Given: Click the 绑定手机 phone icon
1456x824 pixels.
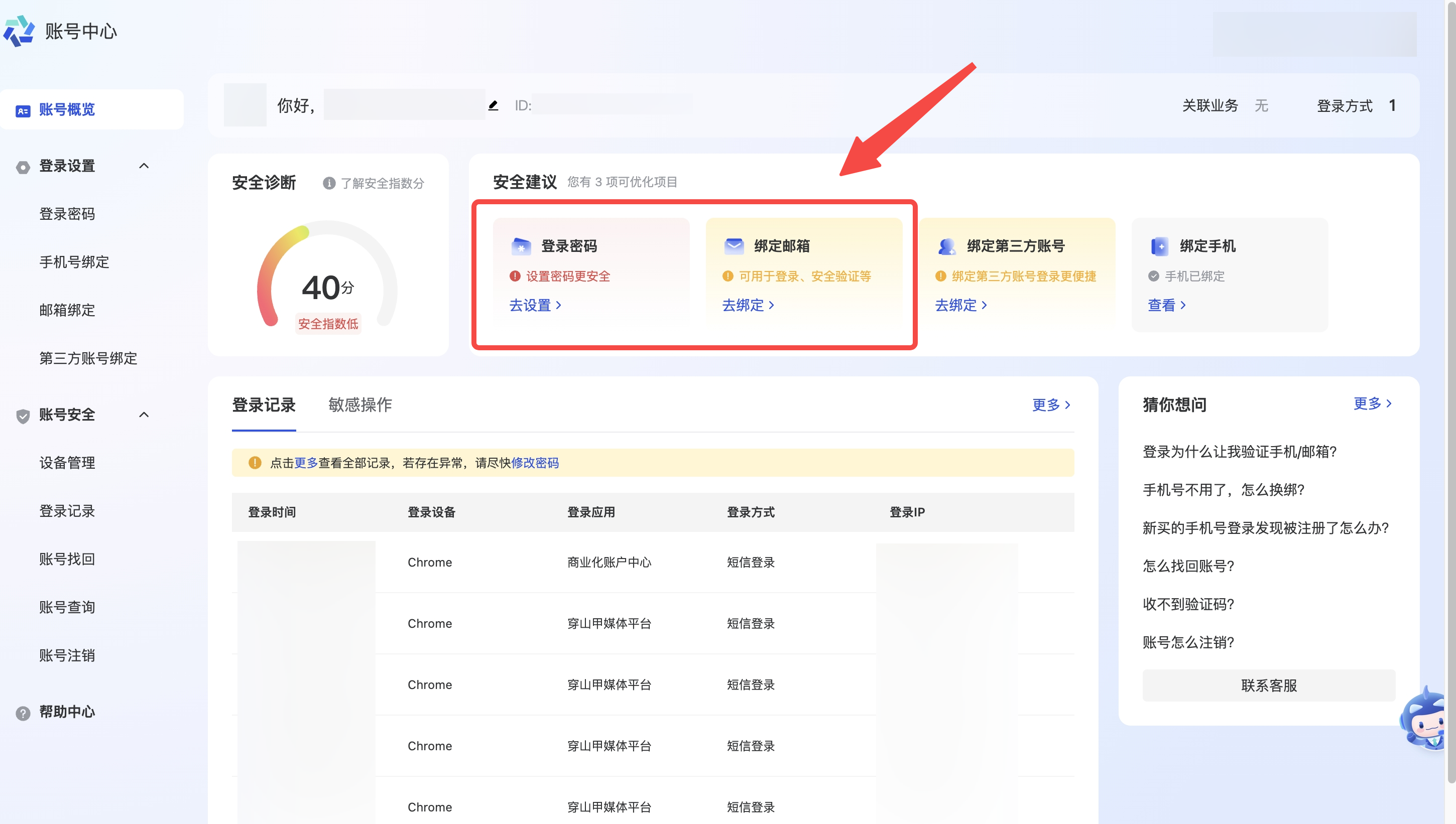Looking at the screenshot, I should coord(1159,246).
